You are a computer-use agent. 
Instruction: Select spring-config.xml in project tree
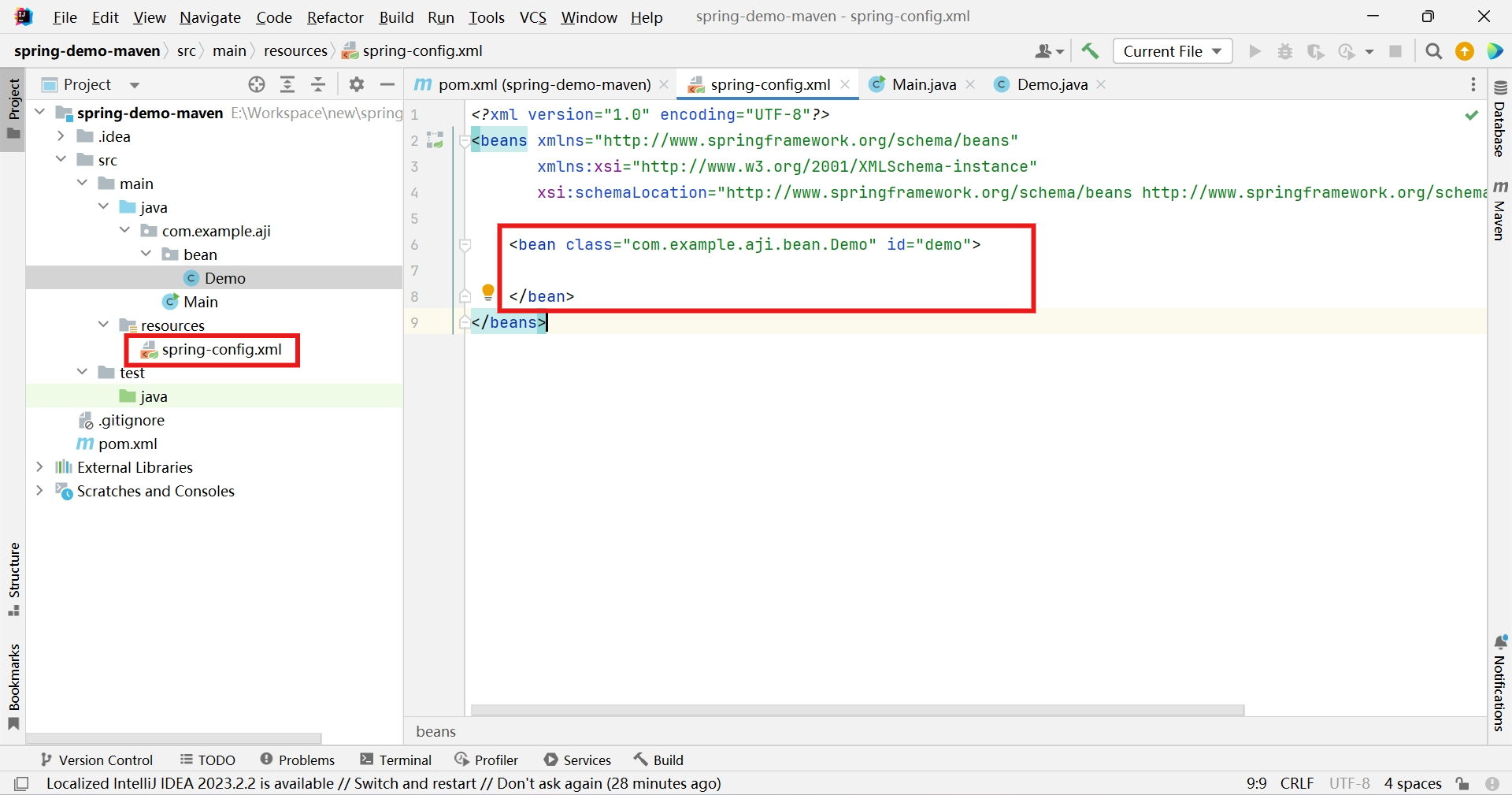(x=211, y=349)
